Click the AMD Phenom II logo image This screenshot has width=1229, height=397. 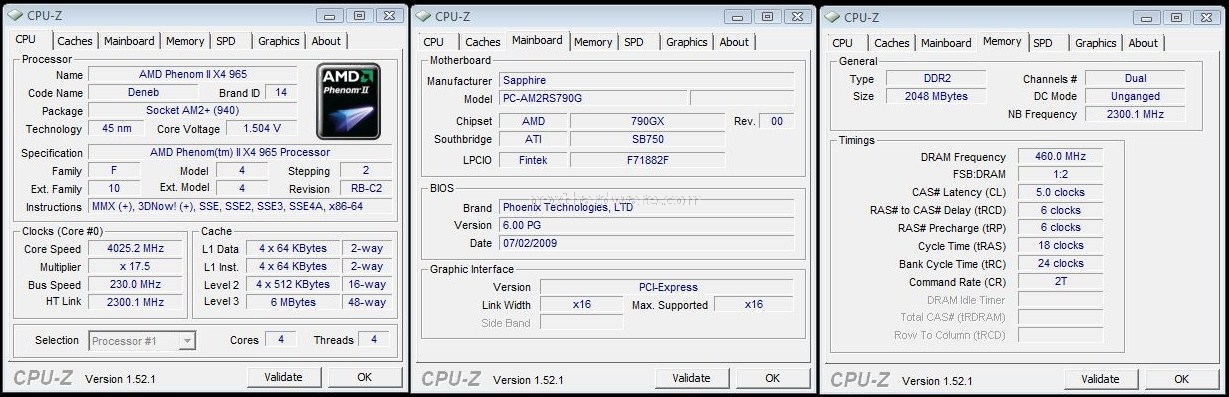(349, 101)
